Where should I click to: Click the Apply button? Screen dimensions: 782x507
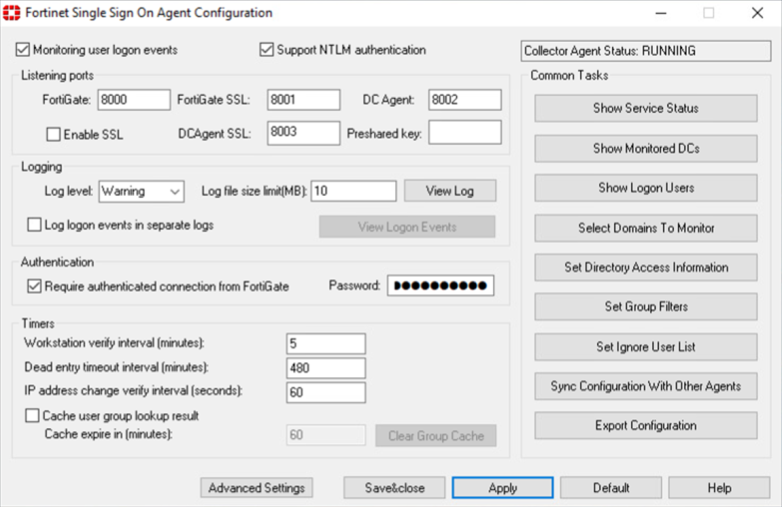point(503,488)
